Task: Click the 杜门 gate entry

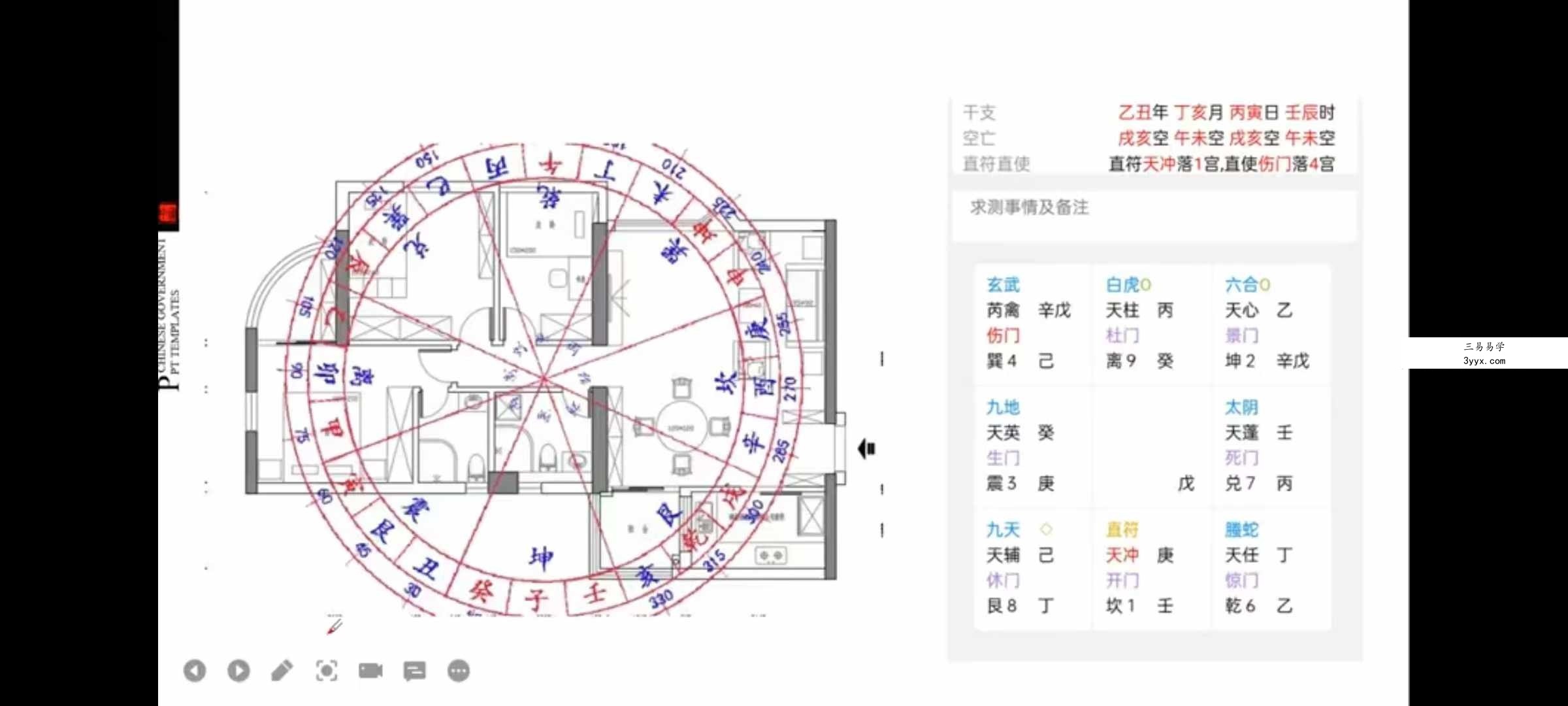Action: pos(1122,335)
